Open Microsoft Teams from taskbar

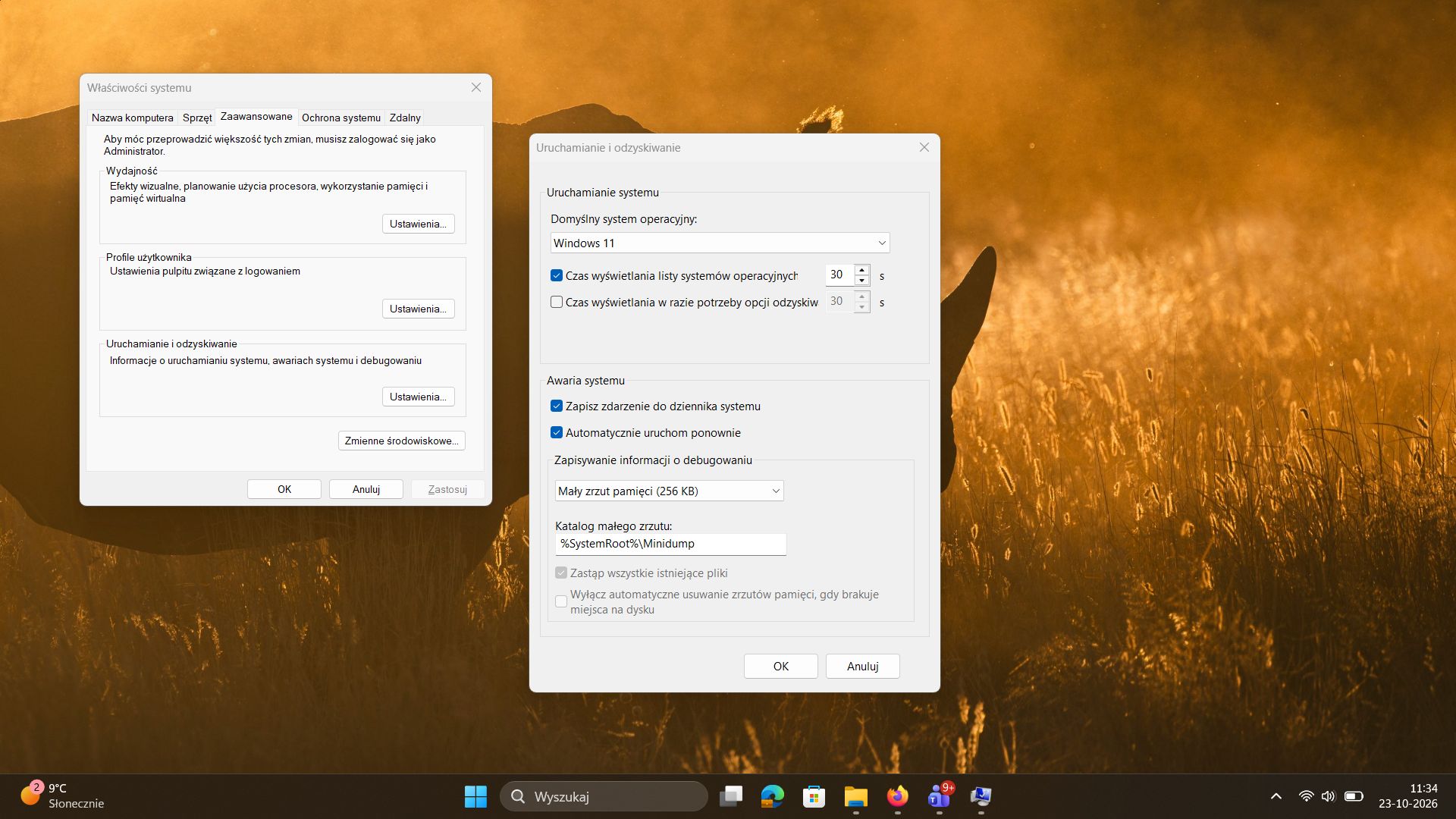[940, 796]
